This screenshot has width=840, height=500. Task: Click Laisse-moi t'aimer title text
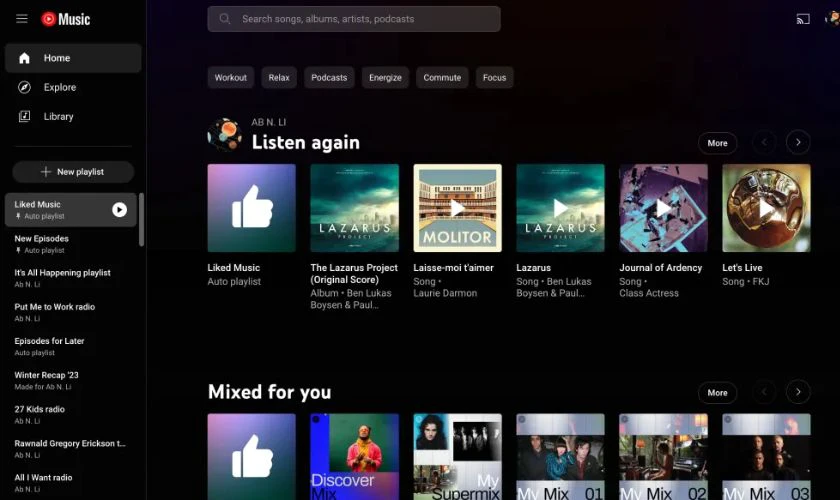(453, 267)
